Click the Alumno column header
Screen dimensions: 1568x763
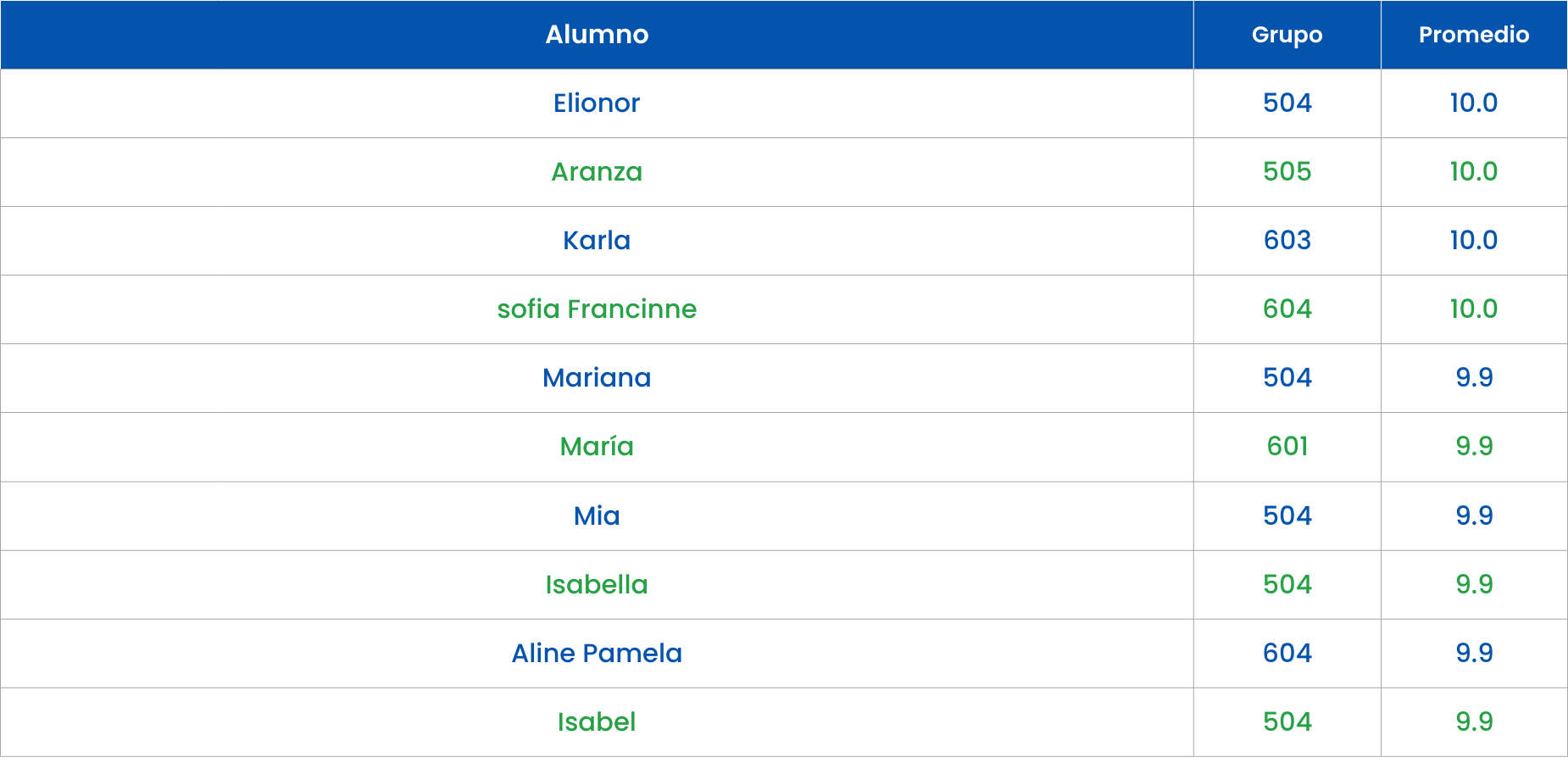point(597,35)
